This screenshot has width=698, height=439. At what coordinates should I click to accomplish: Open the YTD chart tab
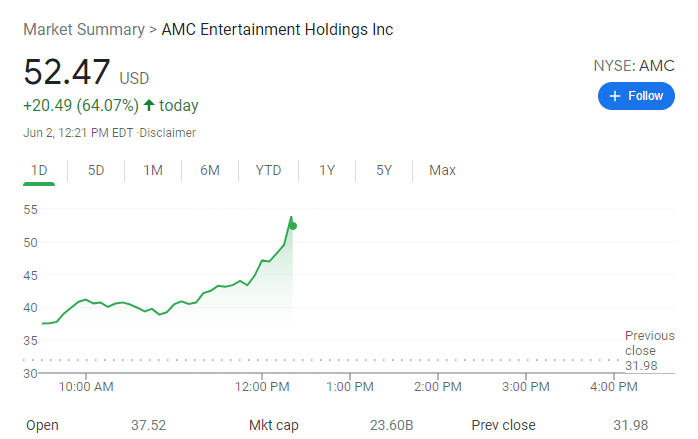[268, 170]
